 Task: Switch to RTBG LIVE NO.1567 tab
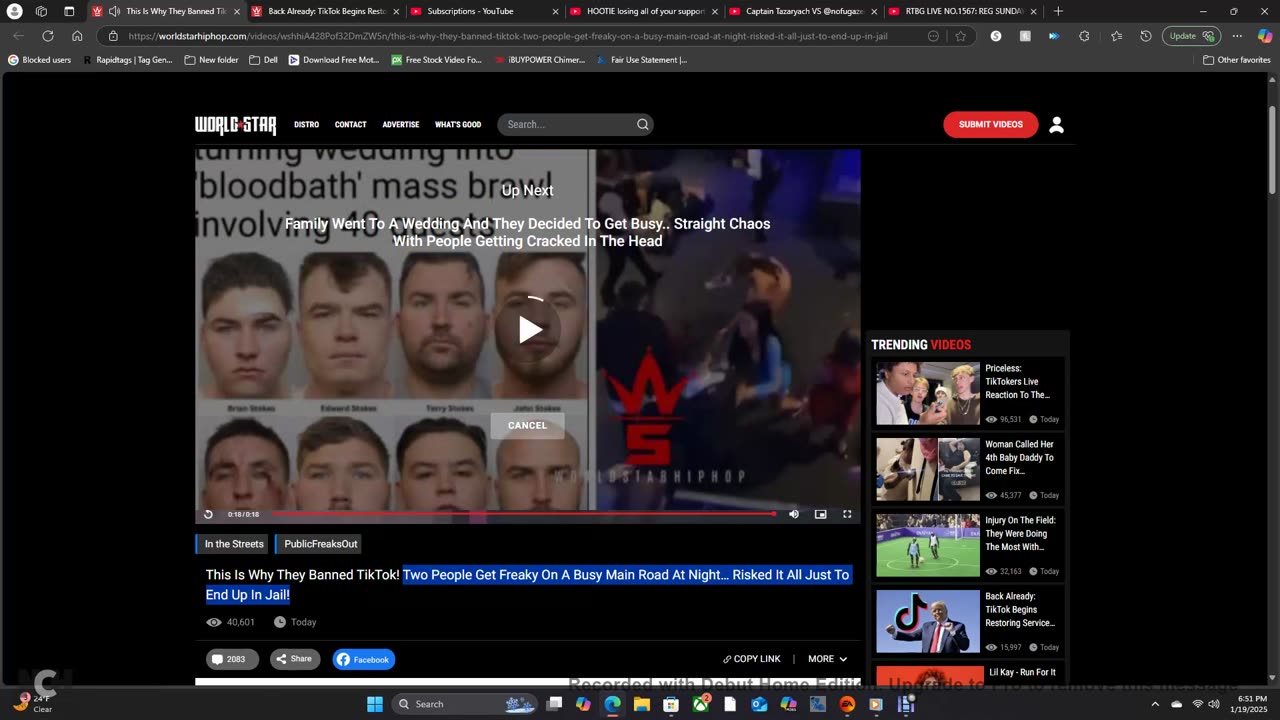[963, 11]
